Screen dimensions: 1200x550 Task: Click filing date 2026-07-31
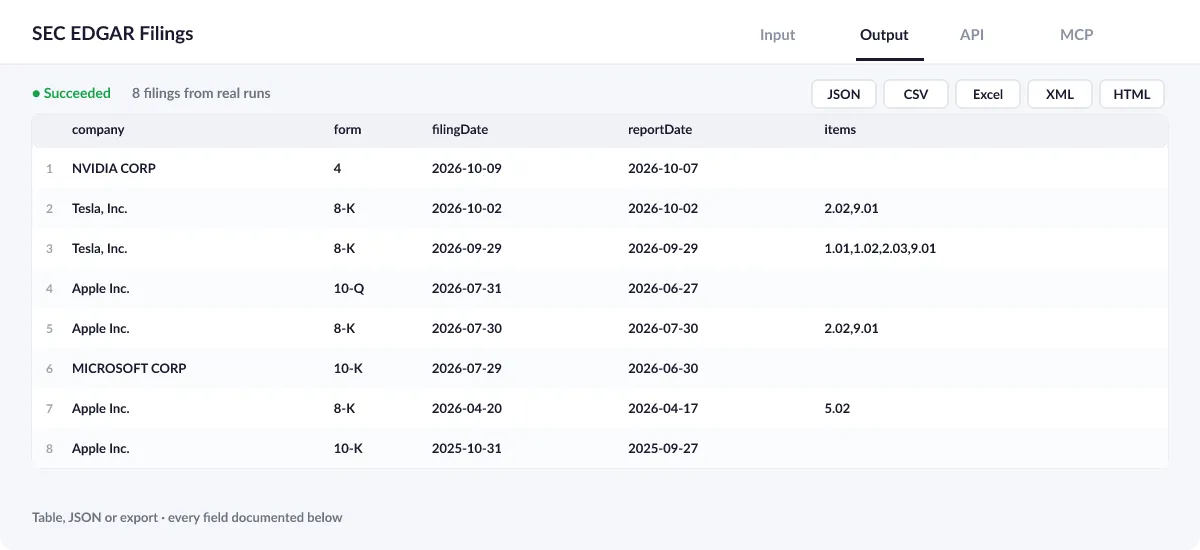467,288
